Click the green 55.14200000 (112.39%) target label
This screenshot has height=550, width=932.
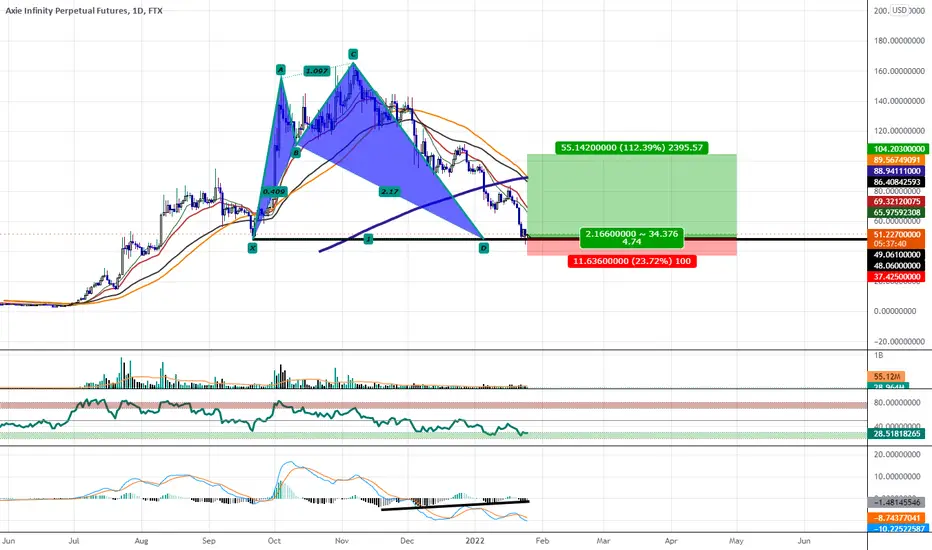pos(631,147)
